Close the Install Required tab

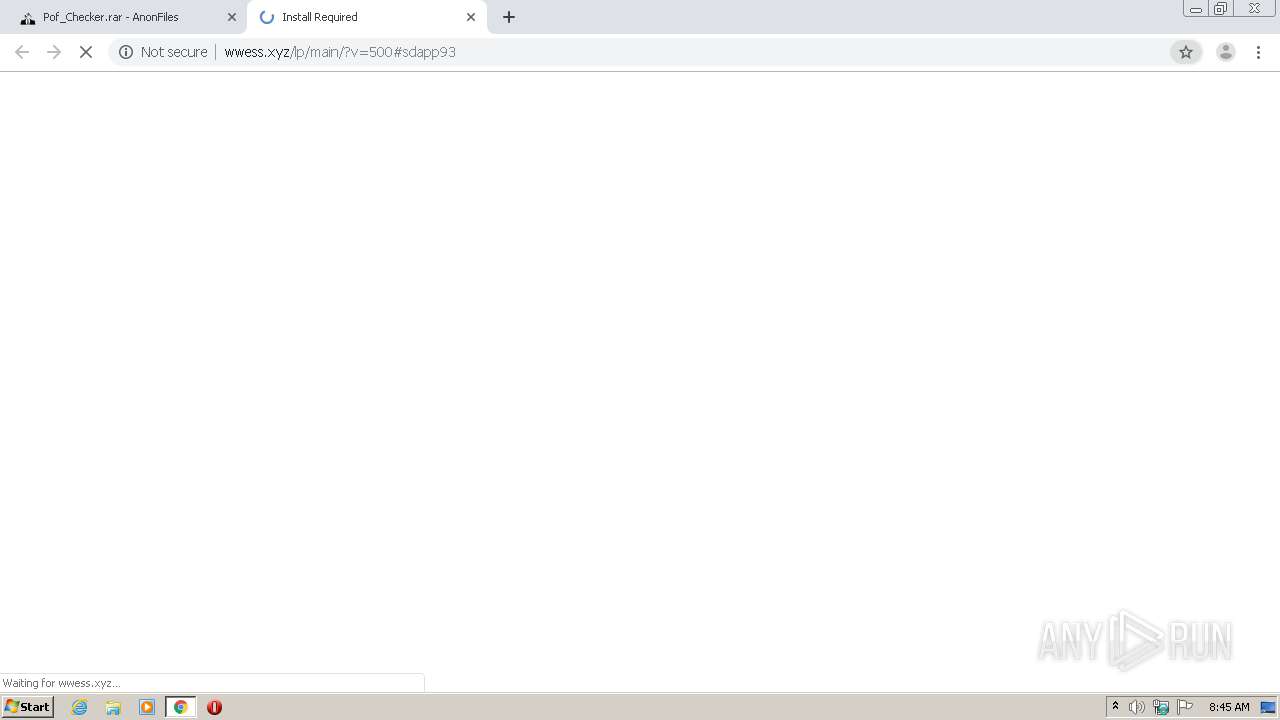[471, 17]
